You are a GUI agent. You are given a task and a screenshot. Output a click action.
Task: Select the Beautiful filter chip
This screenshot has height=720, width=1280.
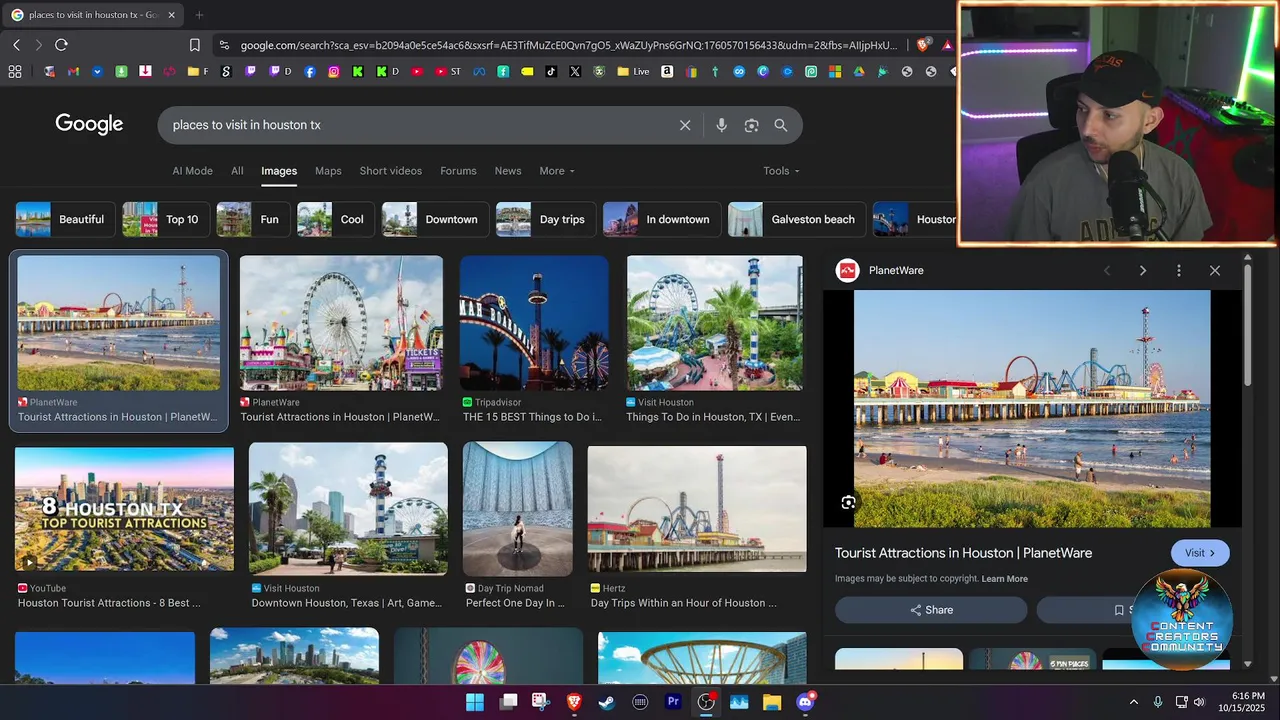pyautogui.click(x=65, y=219)
